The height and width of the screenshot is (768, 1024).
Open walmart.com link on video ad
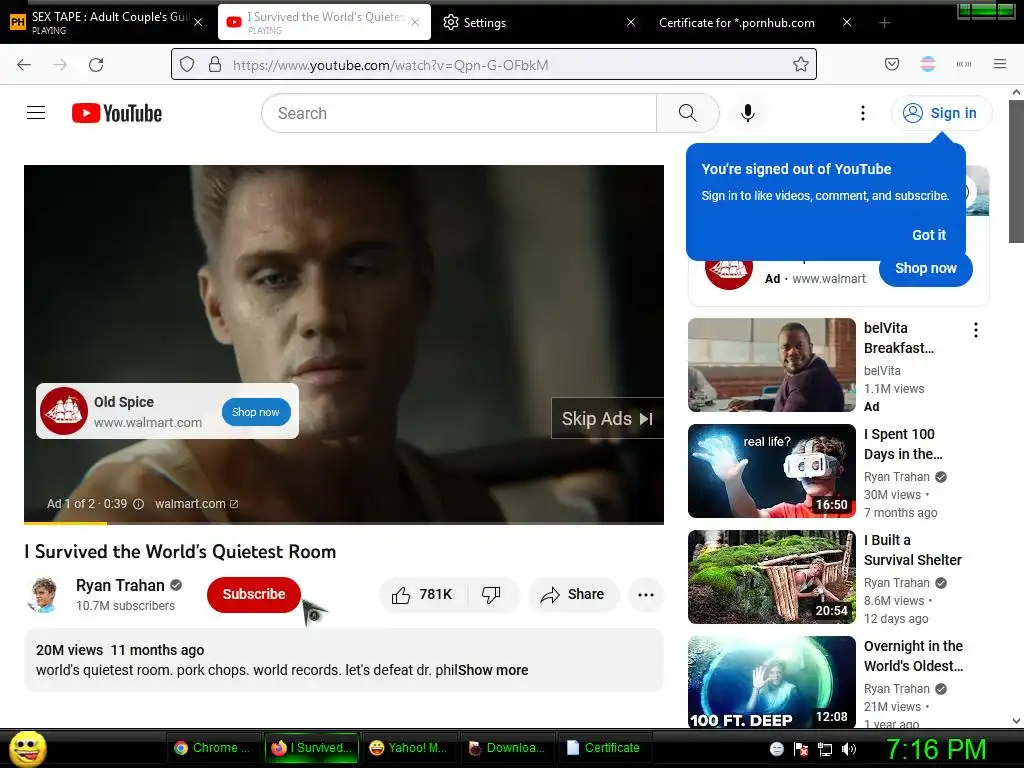coord(197,504)
